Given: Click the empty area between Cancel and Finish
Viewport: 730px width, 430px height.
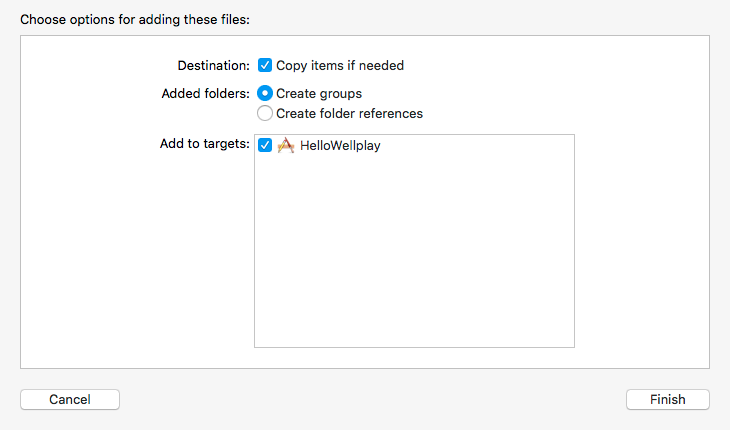Looking at the screenshot, I should click(370, 399).
